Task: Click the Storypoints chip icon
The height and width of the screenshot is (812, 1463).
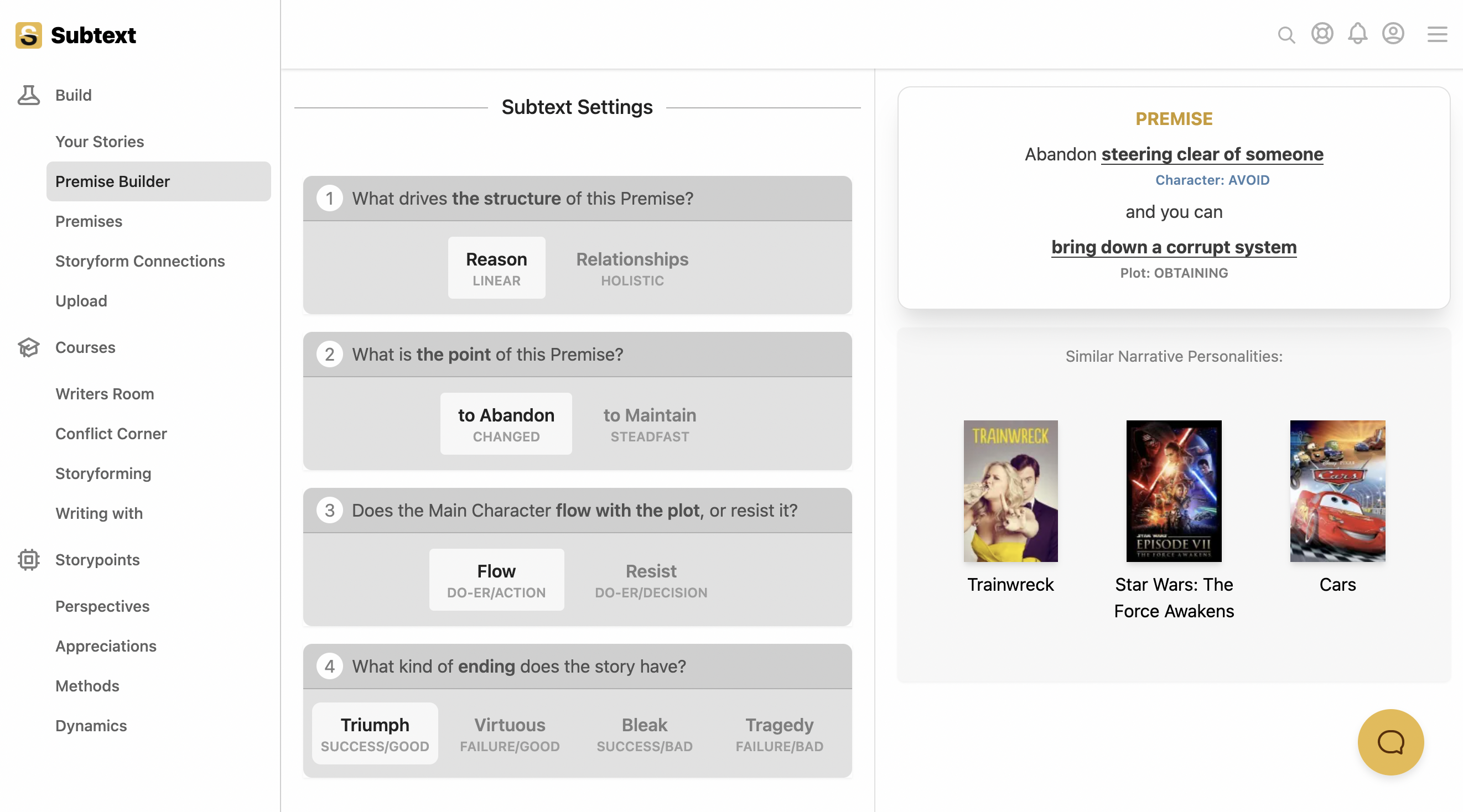Action: click(x=28, y=560)
